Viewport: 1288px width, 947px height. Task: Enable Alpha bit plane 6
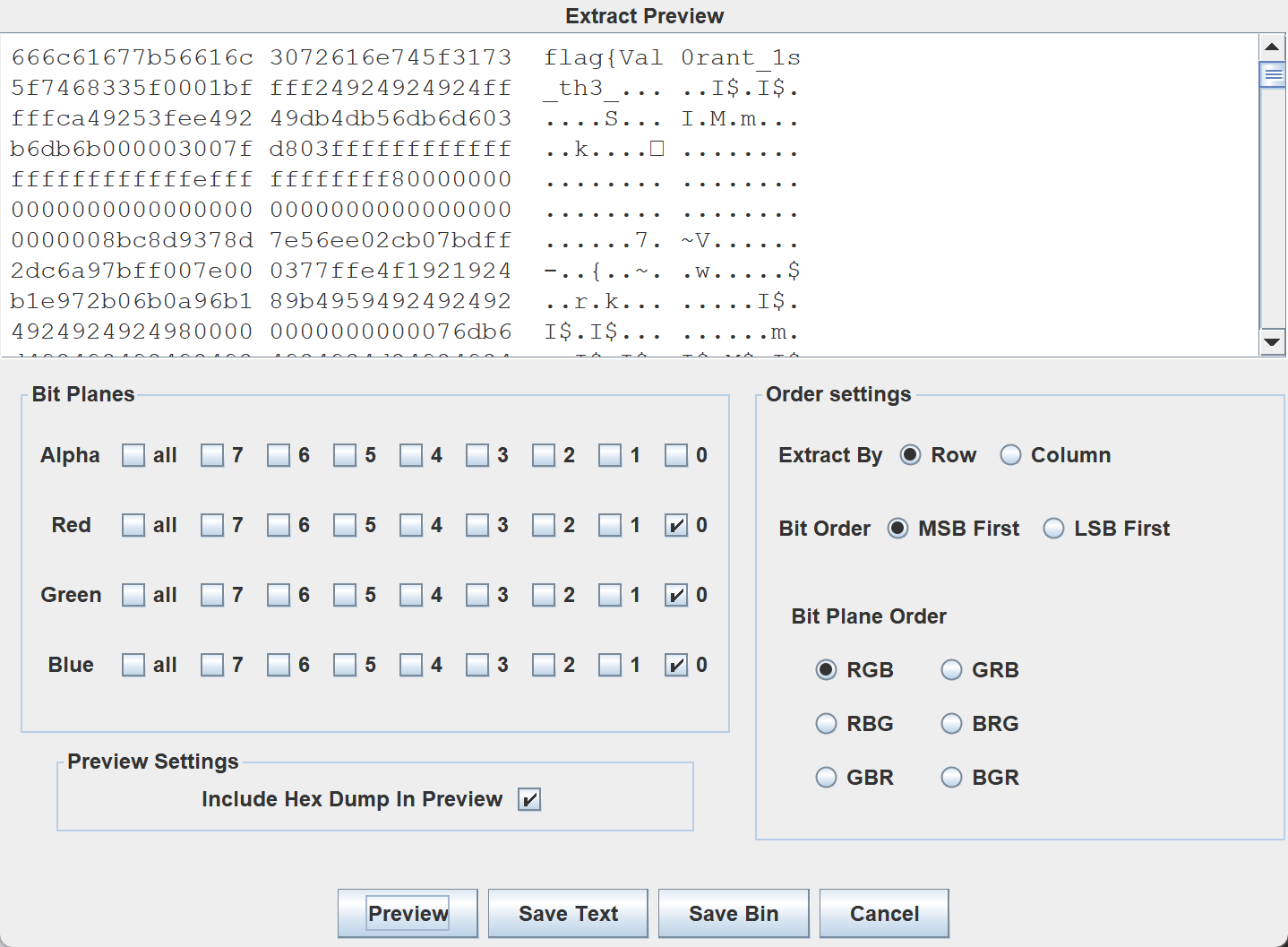279,455
